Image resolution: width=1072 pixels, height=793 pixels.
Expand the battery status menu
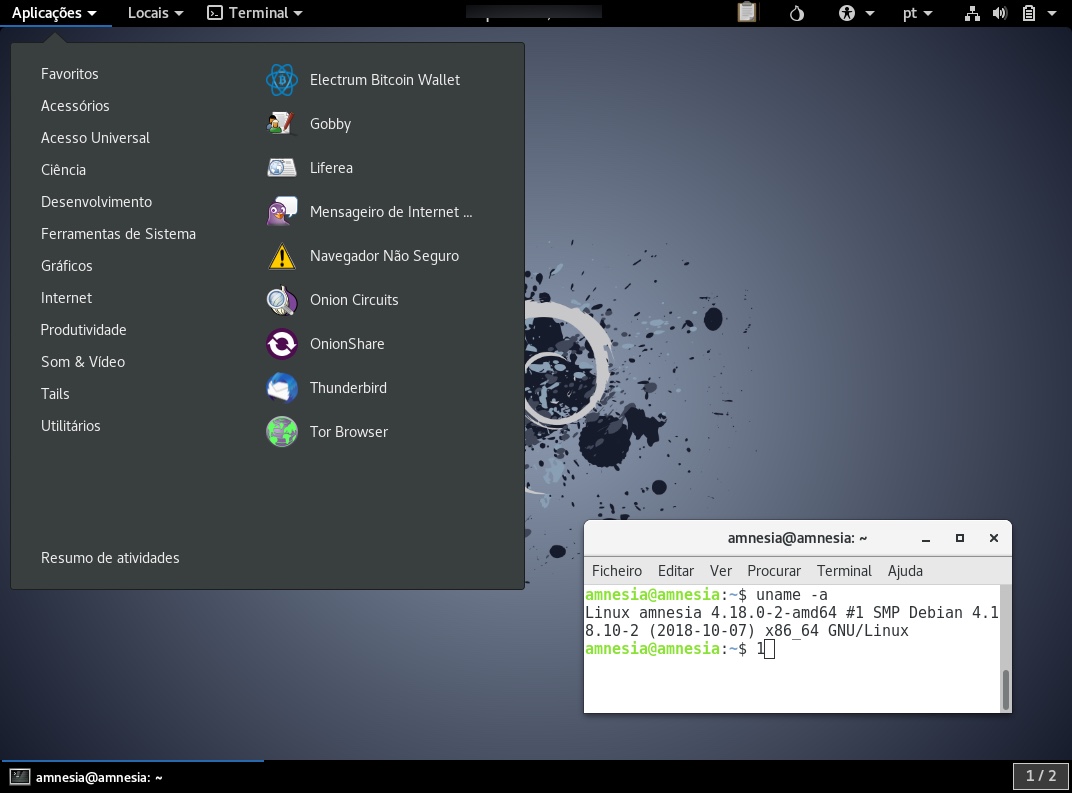coord(1036,13)
